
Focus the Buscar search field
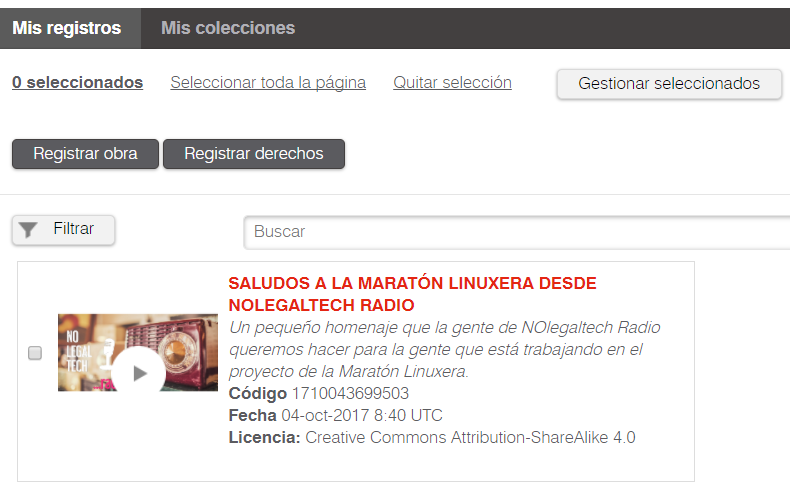pyautogui.click(x=517, y=232)
